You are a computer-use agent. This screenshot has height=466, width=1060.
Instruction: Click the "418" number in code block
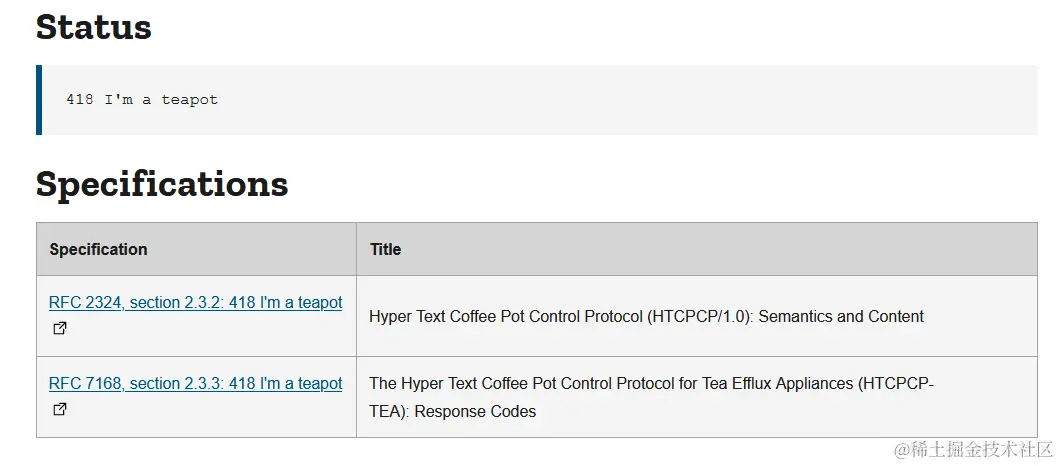click(x=80, y=100)
